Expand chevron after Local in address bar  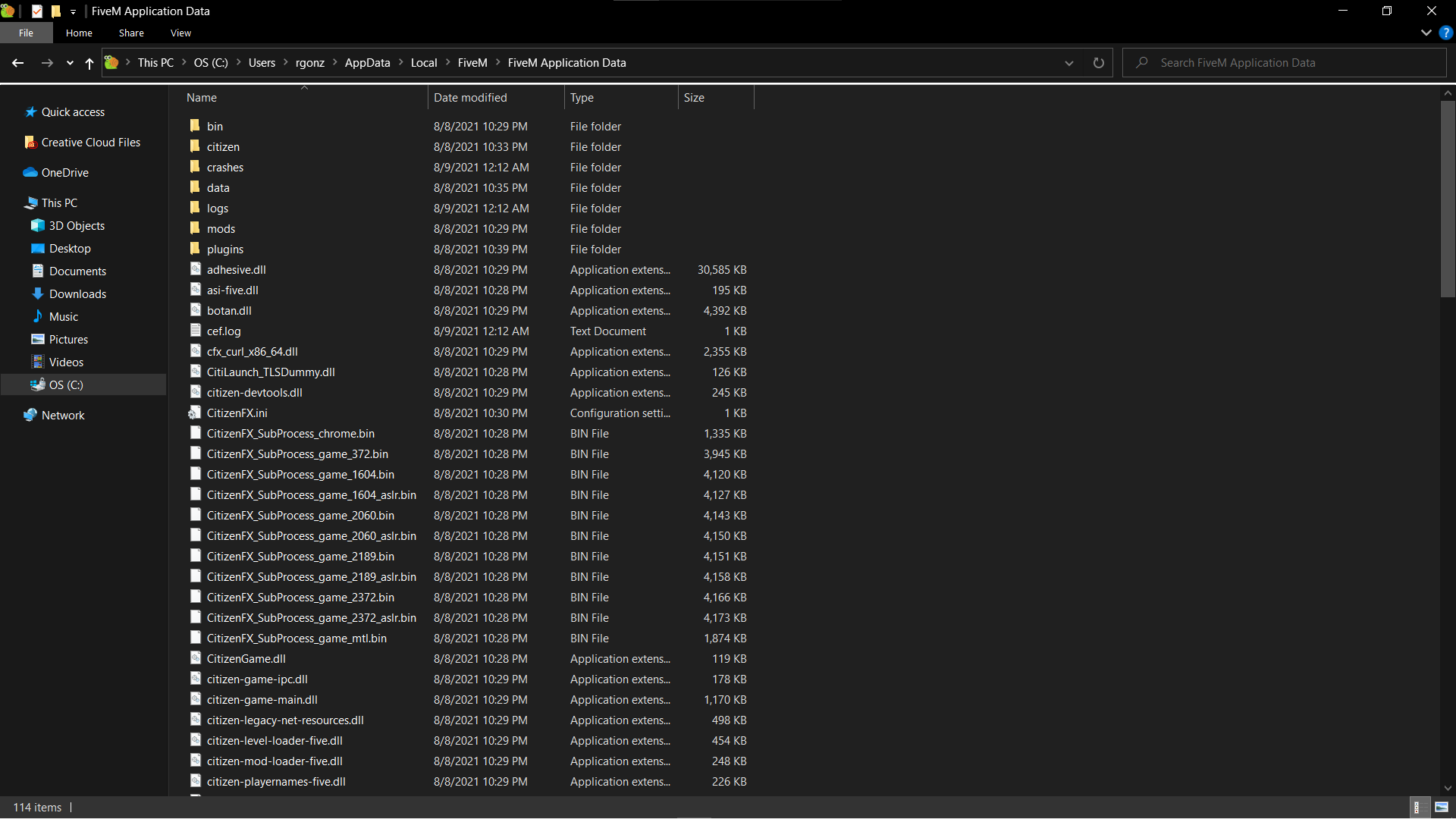coord(448,62)
